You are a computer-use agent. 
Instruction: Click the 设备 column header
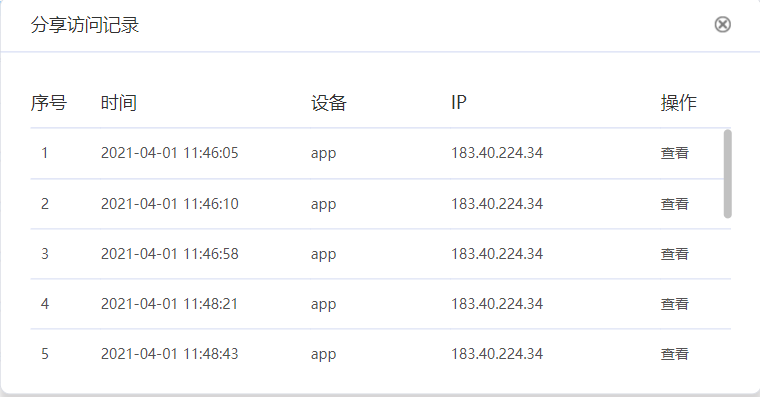pyautogui.click(x=329, y=103)
